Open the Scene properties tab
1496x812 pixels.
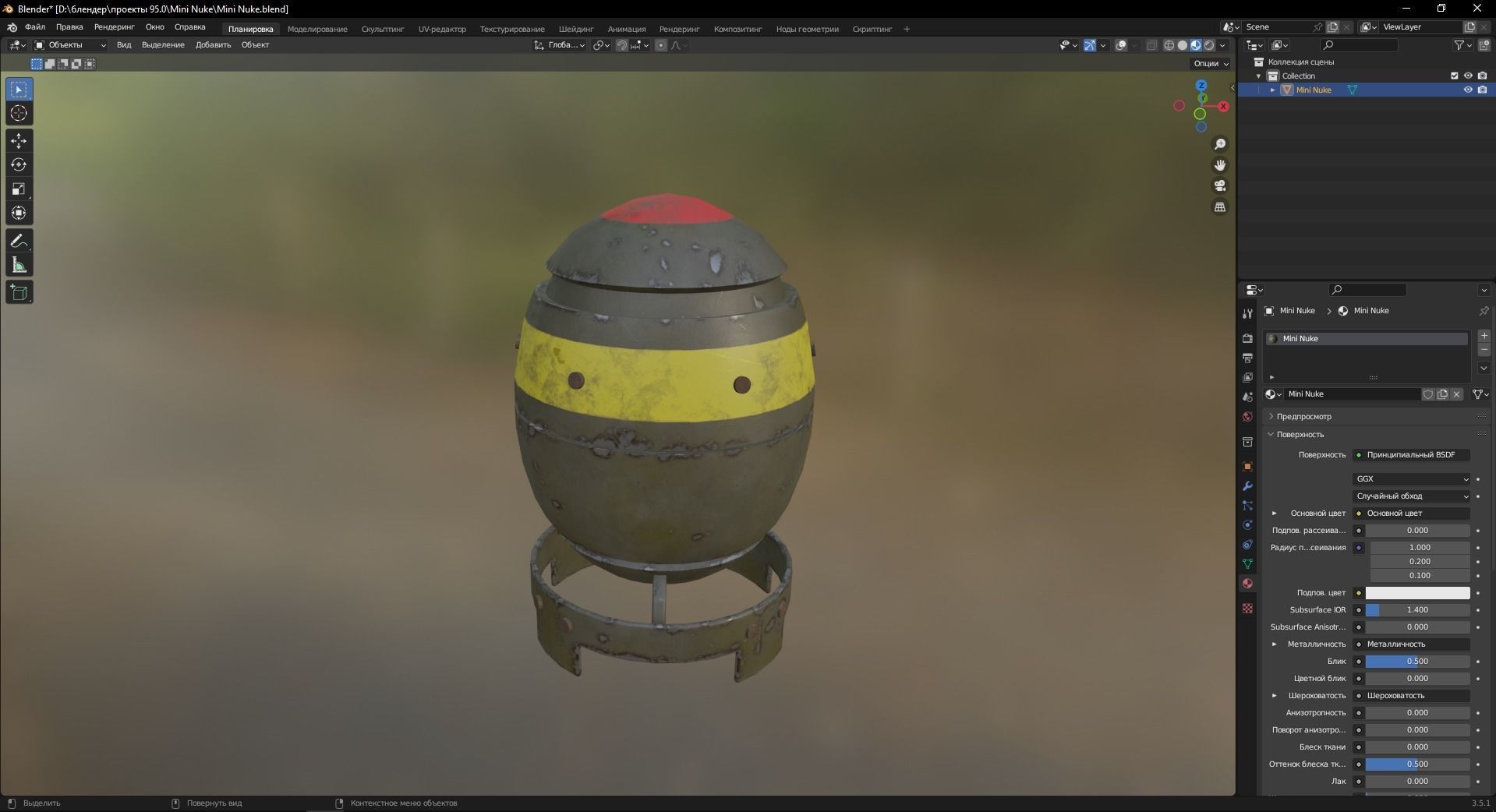tap(1247, 397)
